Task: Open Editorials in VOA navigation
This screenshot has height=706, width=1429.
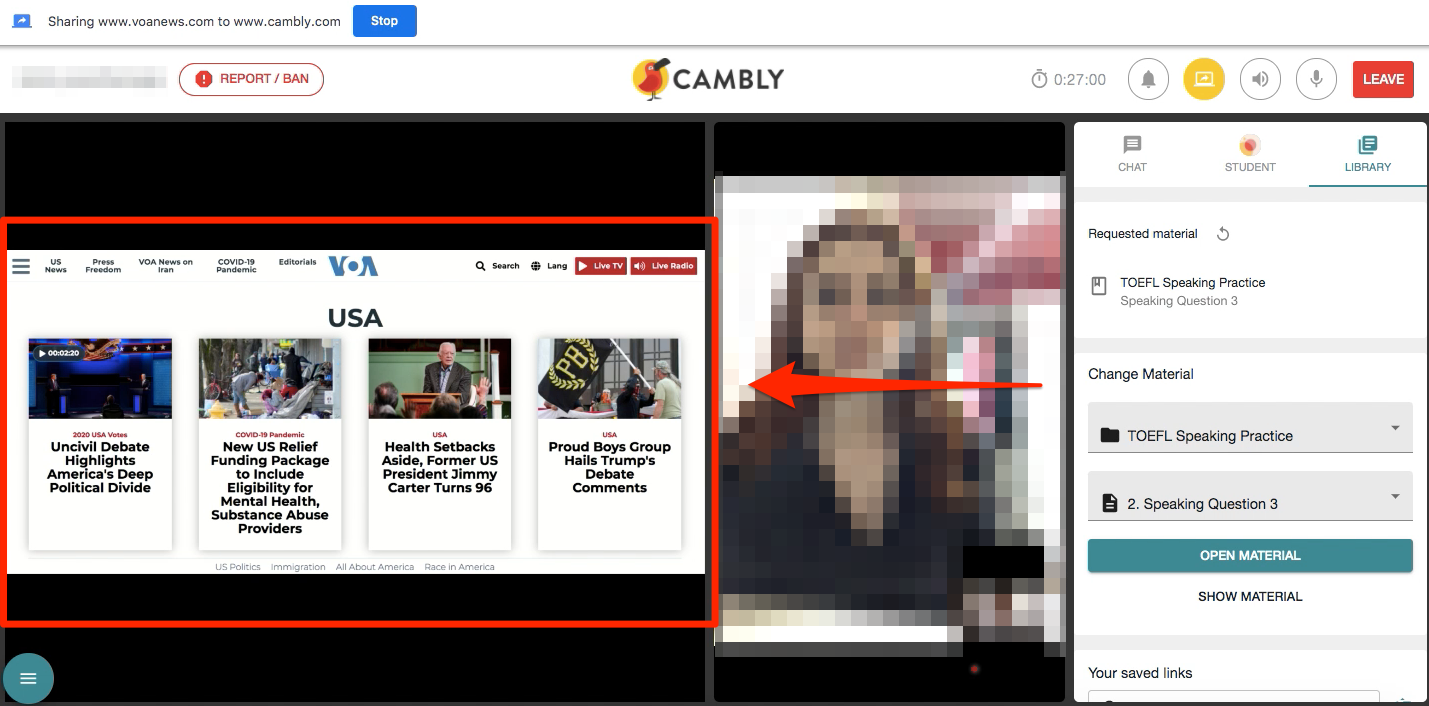Action: pos(298,262)
